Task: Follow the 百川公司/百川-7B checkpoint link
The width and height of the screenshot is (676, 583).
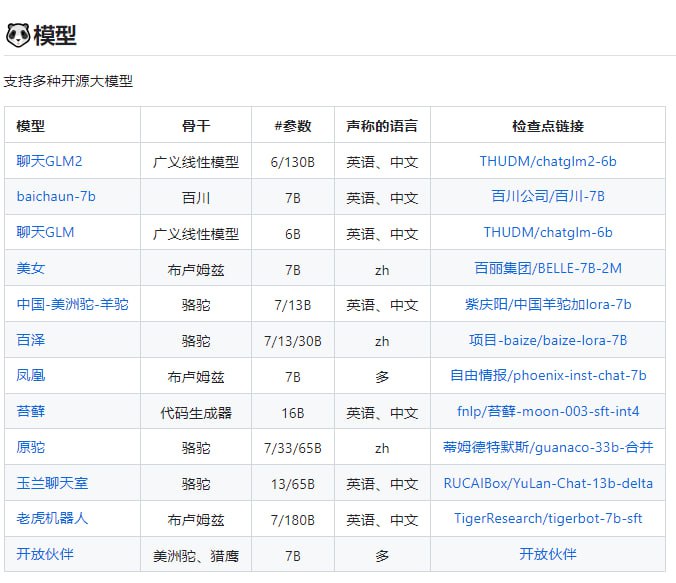Action: (x=548, y=197)
